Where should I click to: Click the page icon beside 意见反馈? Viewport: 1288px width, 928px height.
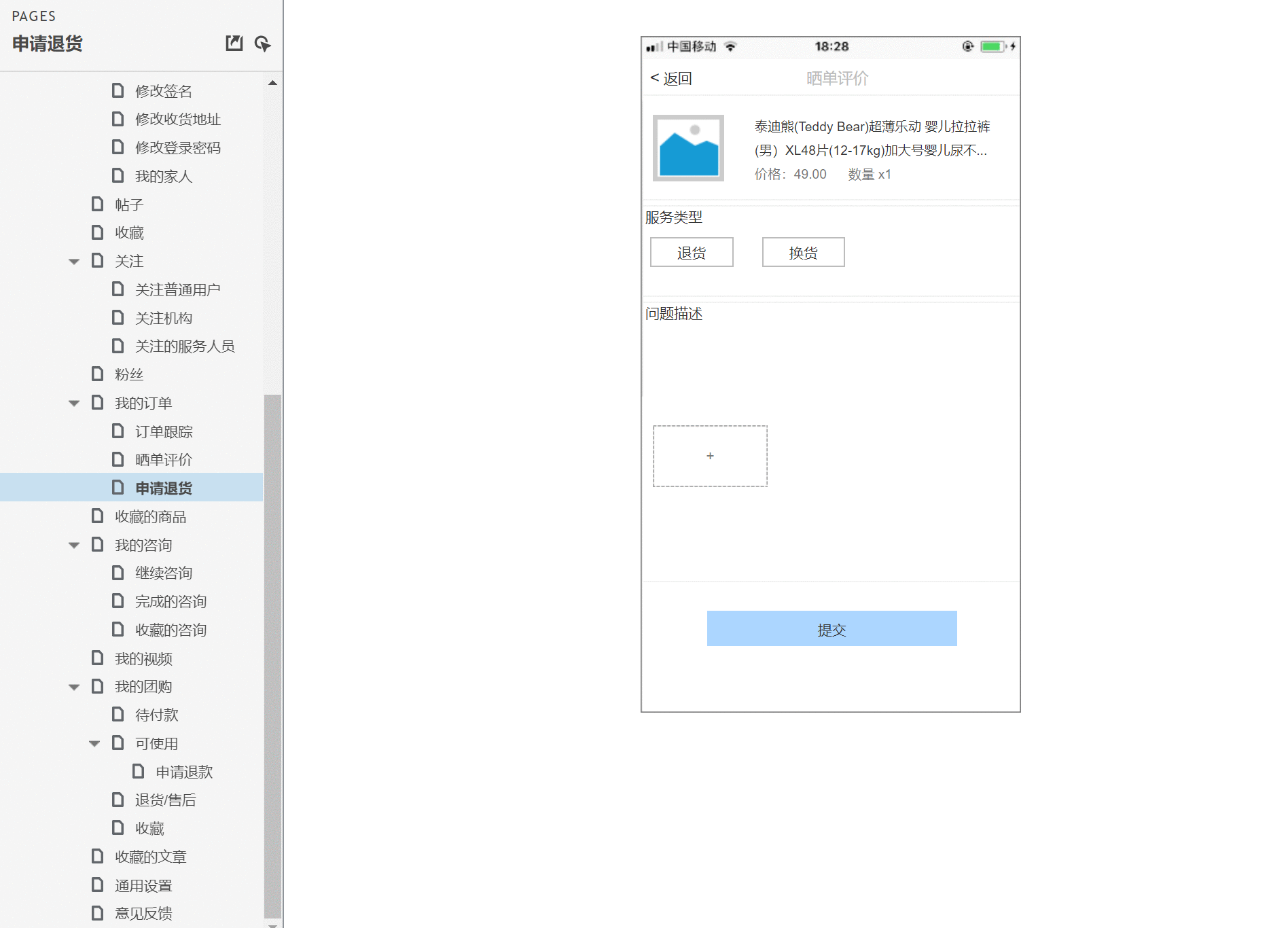[x=97, y=912]
